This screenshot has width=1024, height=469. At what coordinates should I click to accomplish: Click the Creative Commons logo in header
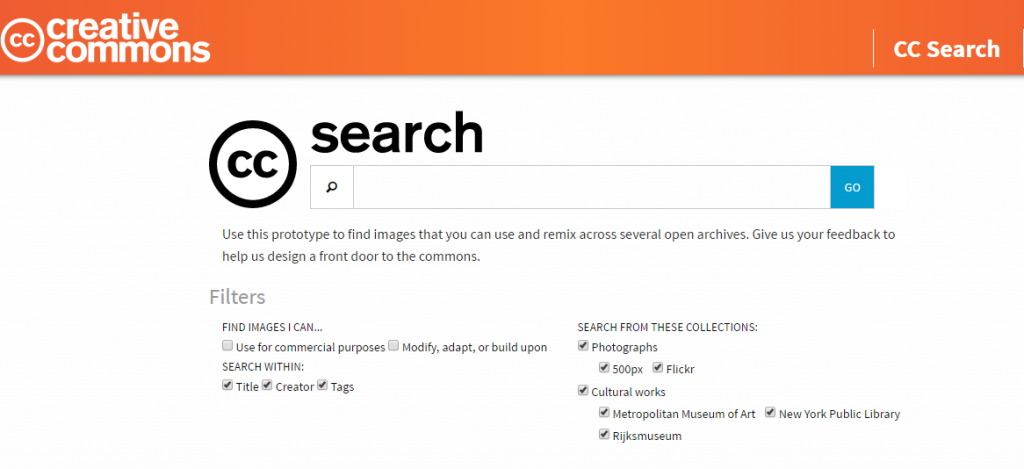pos(105,37)
